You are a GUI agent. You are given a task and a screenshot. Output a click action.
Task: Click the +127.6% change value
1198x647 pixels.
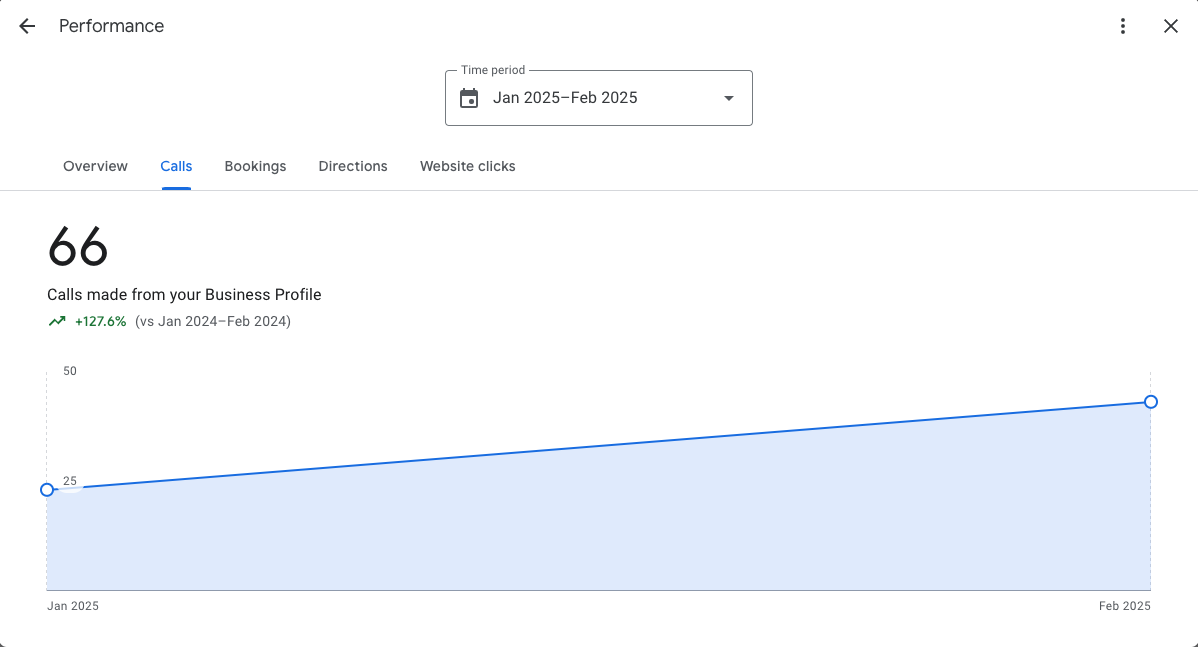click(x=101, y=322)
